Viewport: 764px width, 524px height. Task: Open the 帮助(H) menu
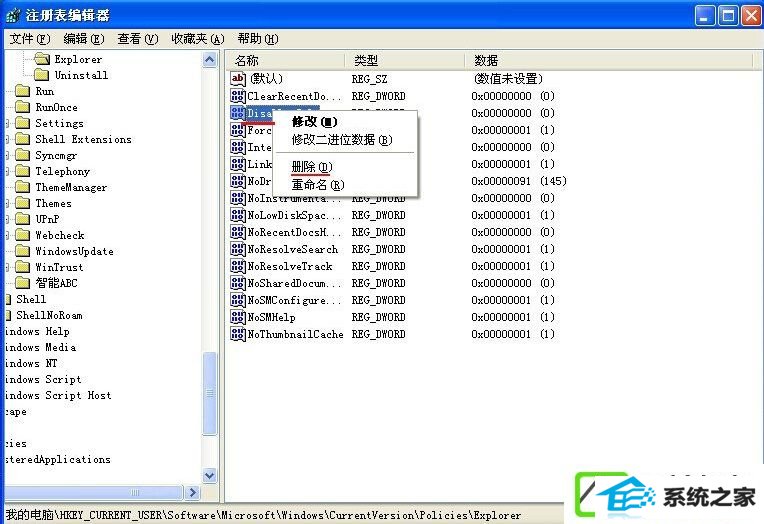point(258,39)
